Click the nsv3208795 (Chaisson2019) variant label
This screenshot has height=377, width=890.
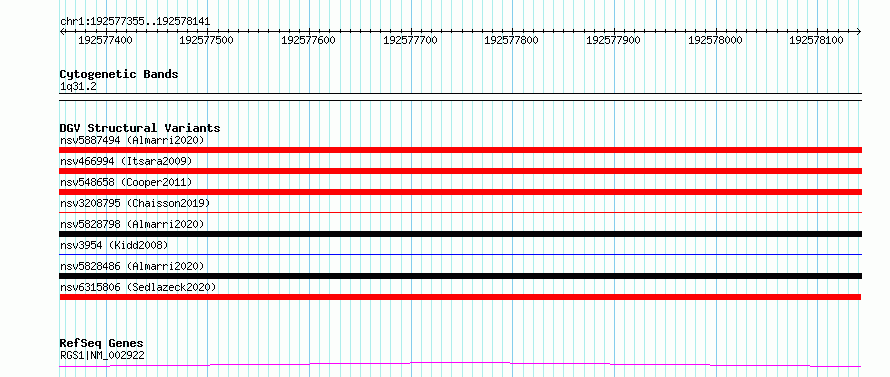(135, 203)
